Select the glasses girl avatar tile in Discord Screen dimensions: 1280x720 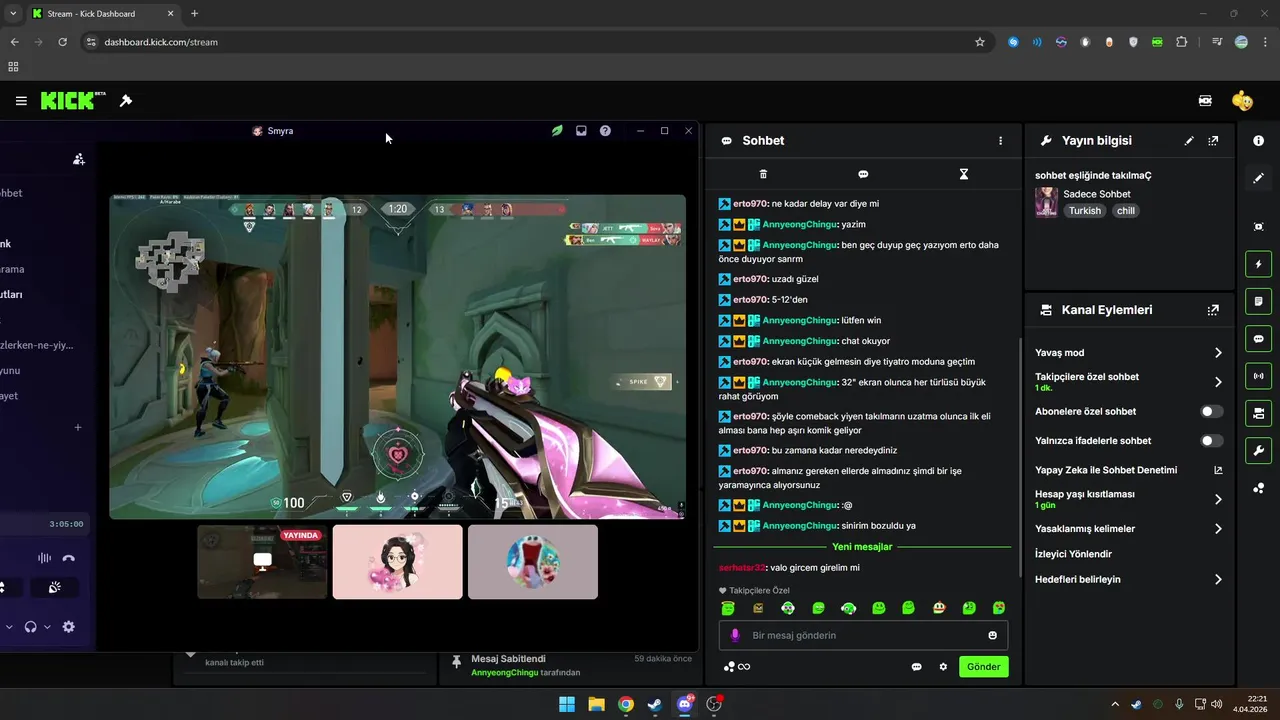point(397,562)
